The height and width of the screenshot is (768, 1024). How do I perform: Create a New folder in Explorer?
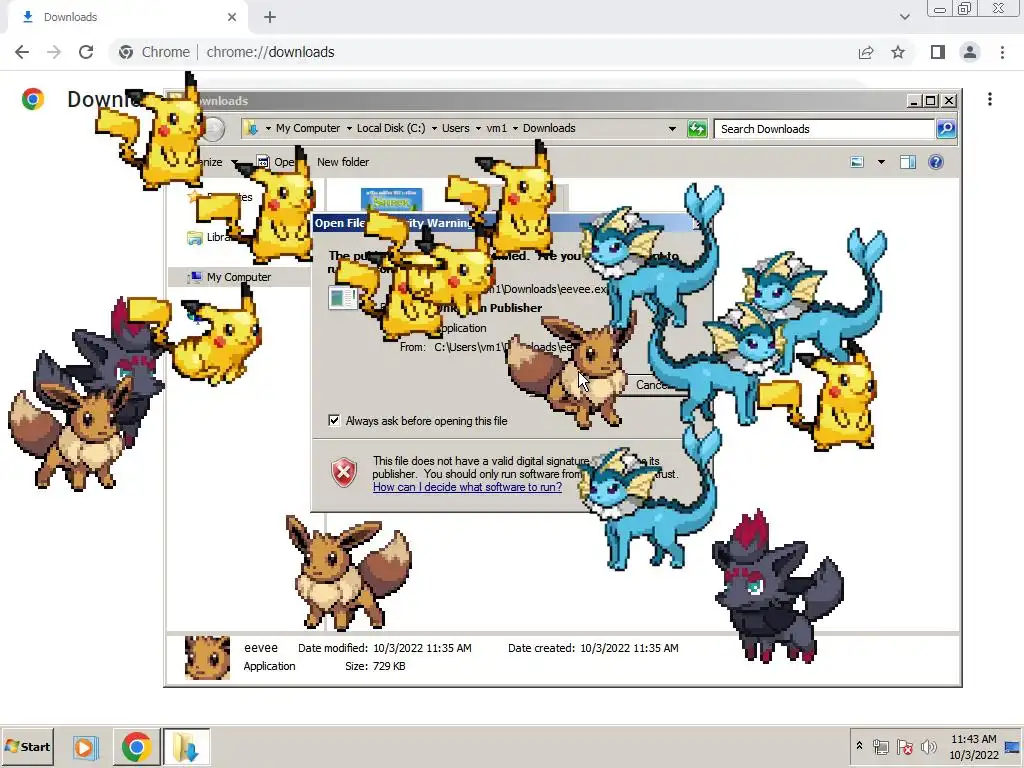[x=343, y=162]
